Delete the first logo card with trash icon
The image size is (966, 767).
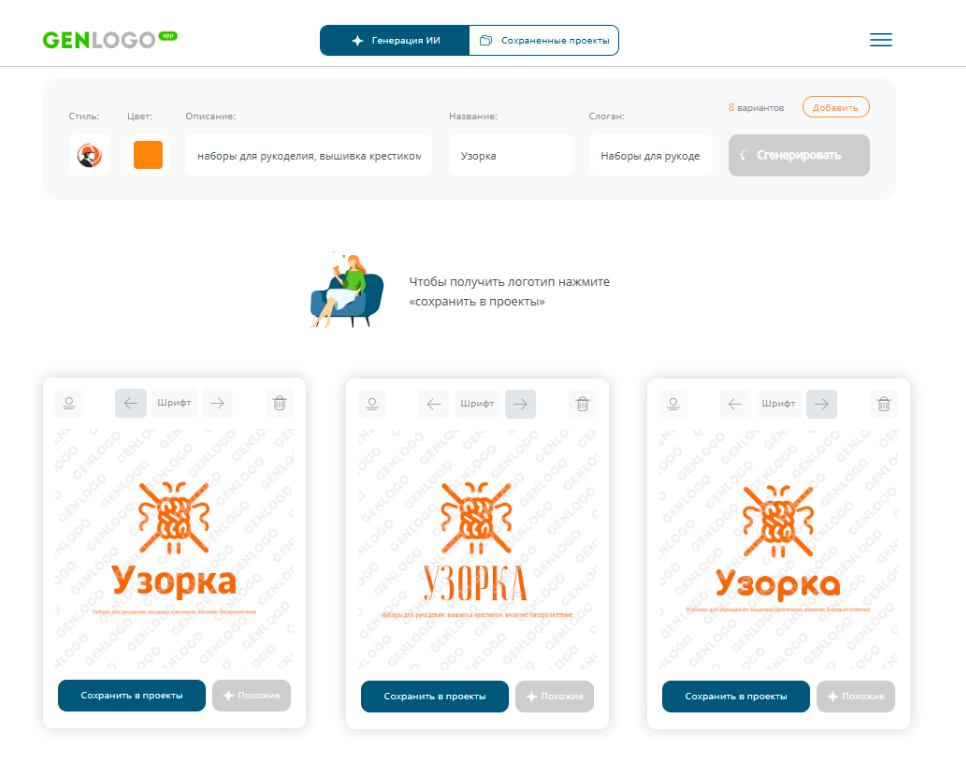tap(279, 403)
